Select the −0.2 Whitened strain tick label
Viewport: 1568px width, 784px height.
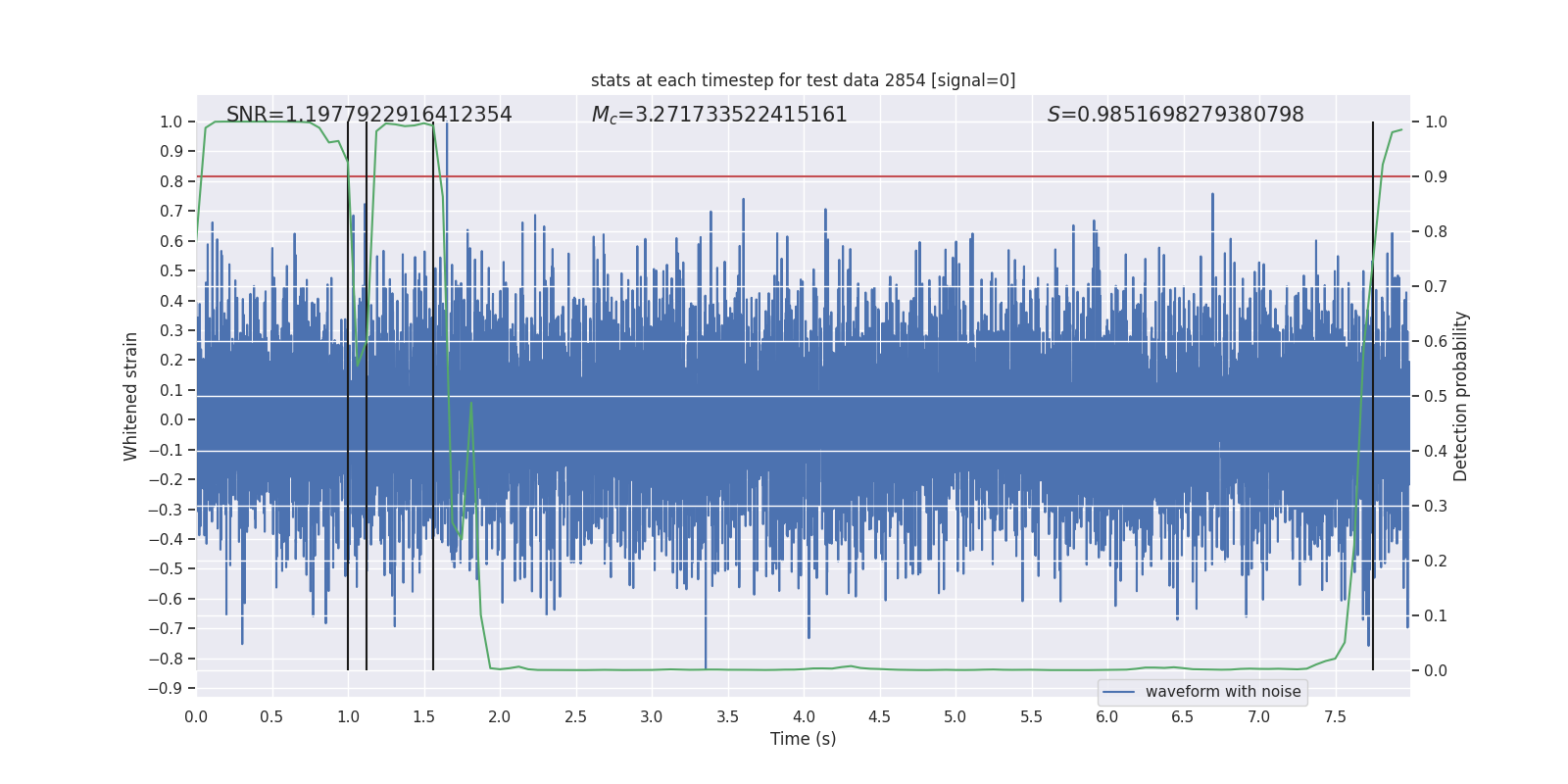166,479
